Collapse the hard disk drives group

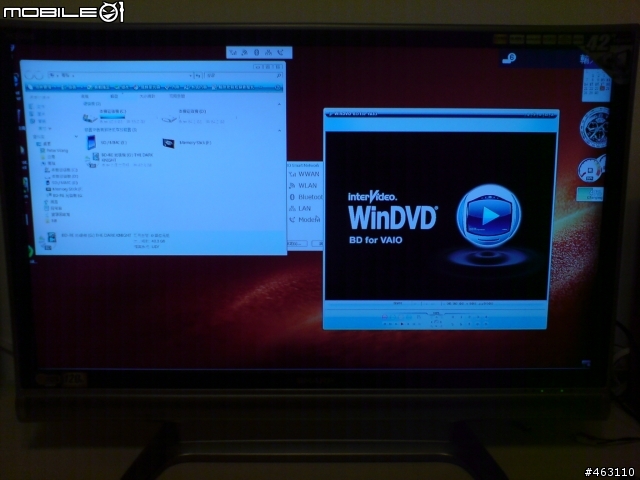tap(279, 104)
